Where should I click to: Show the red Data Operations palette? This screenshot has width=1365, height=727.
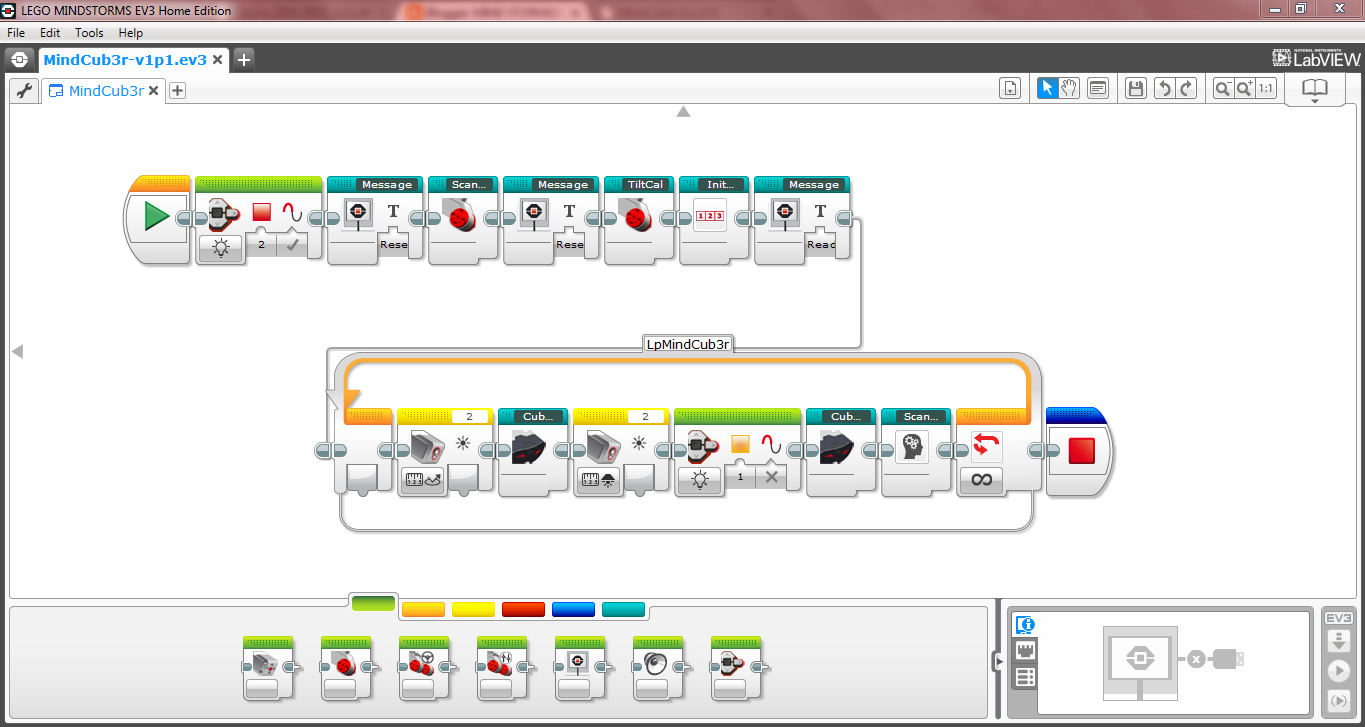tap(523, 609)
